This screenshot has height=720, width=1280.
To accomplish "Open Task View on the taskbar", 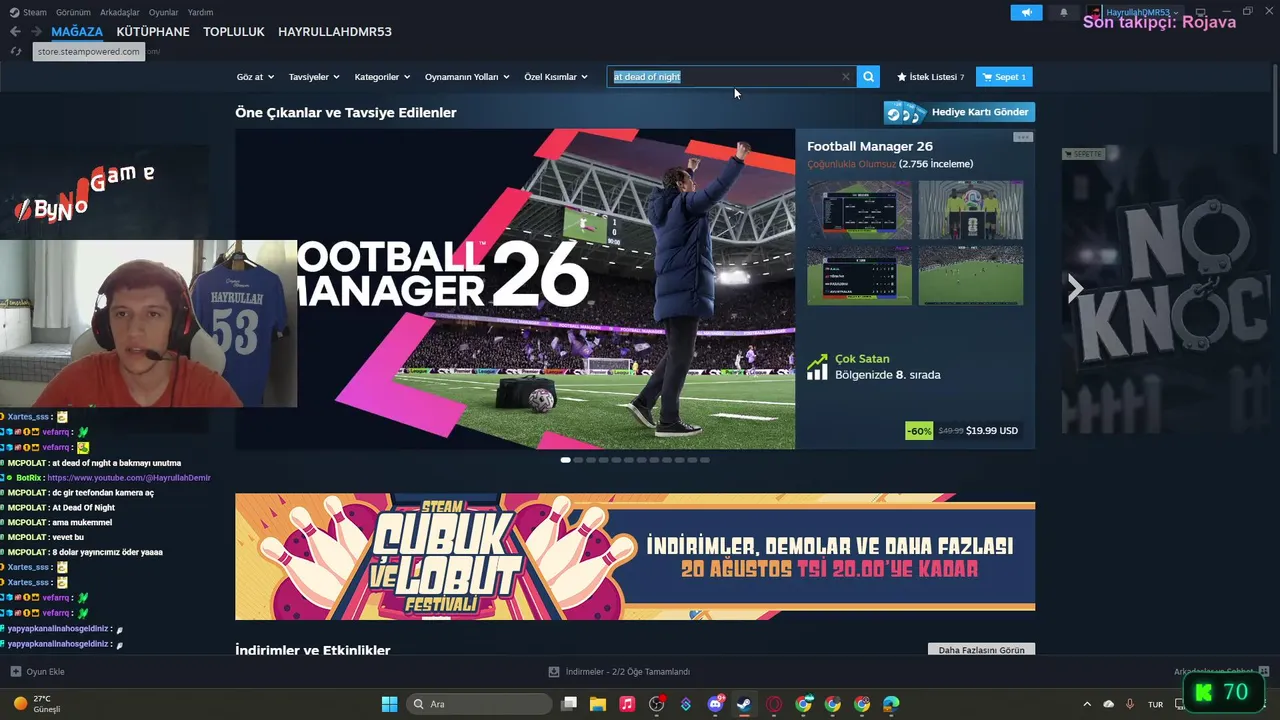I will pos(569,704).
